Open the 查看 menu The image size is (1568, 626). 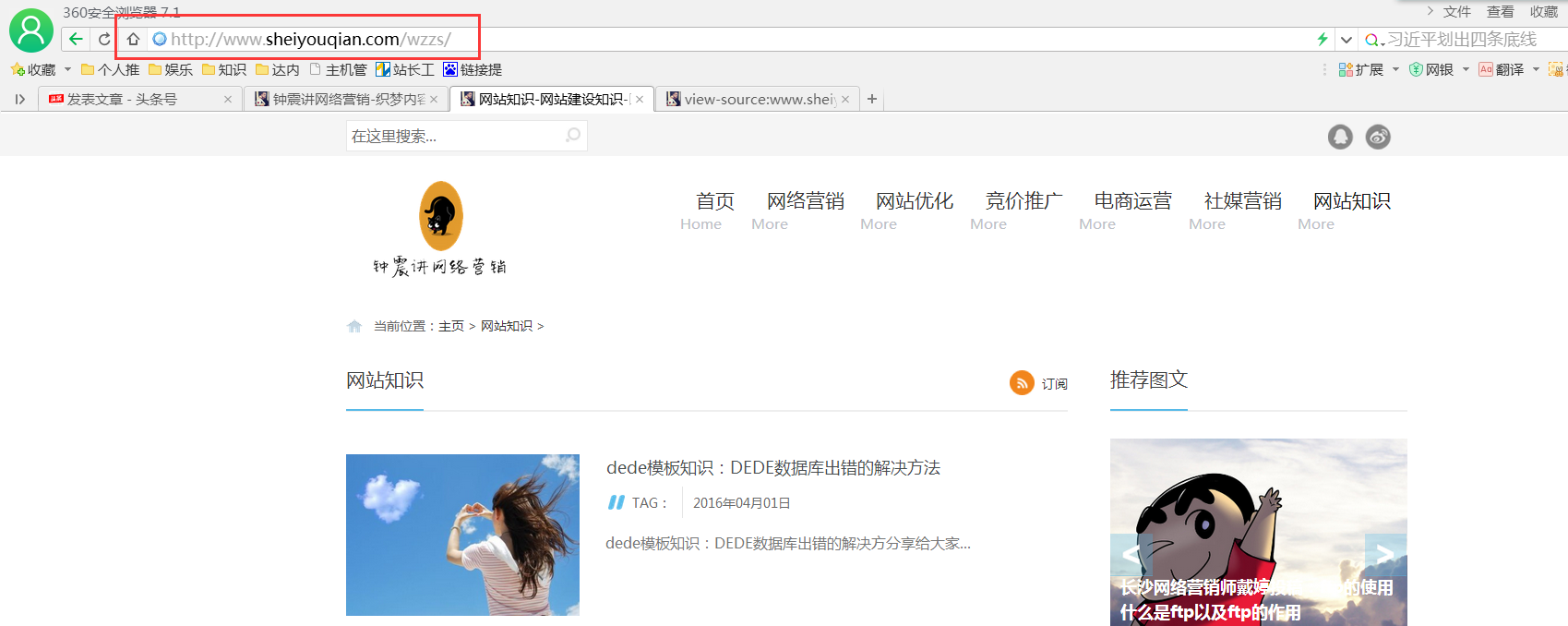1501,11
